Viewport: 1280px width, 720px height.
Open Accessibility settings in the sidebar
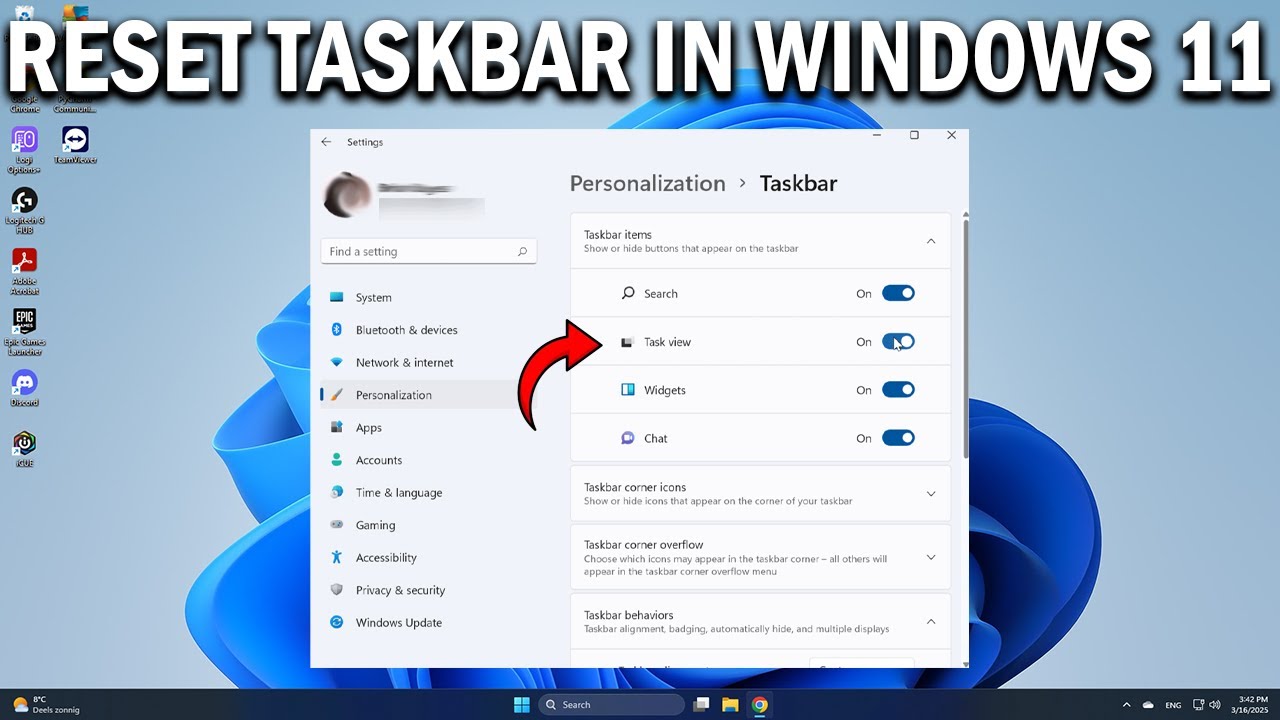coord(428,557)
